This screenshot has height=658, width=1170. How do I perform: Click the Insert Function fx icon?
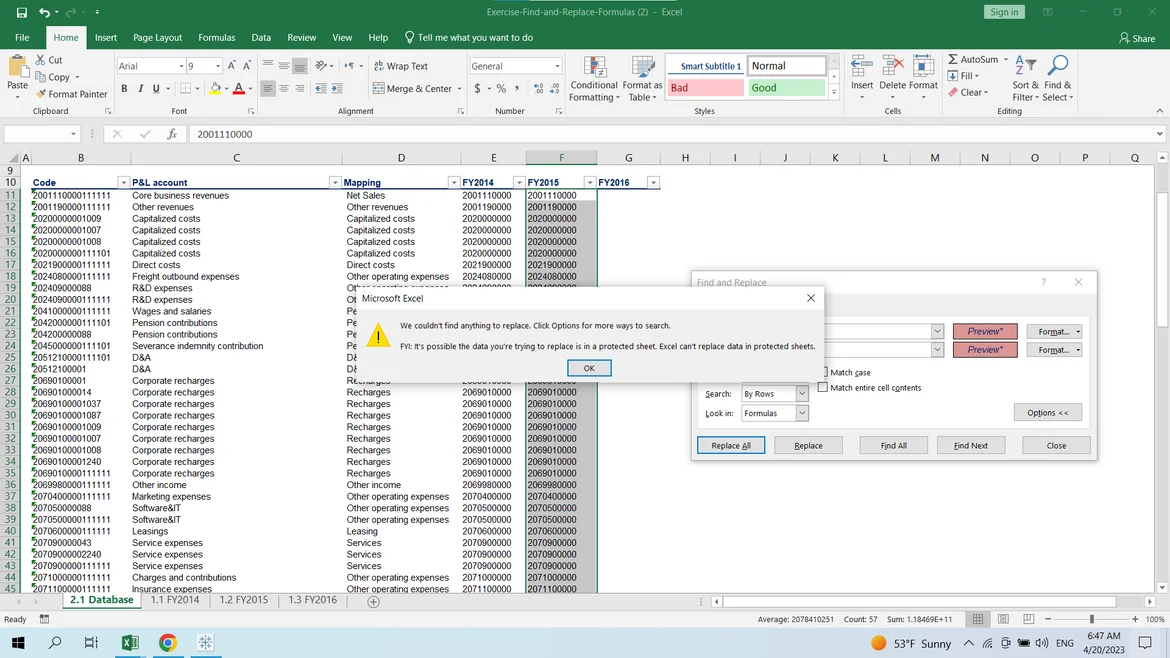pos(172,134)
